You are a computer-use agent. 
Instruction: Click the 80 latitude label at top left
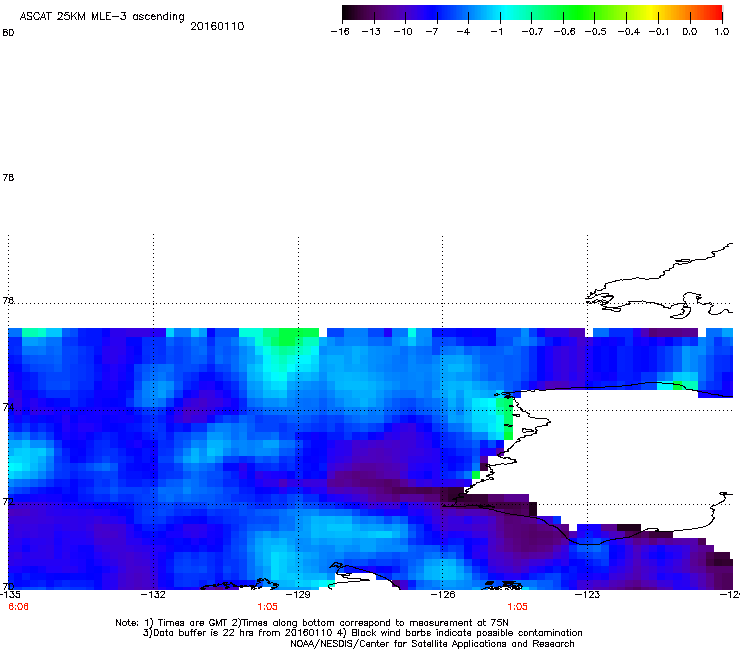(8, 33)
